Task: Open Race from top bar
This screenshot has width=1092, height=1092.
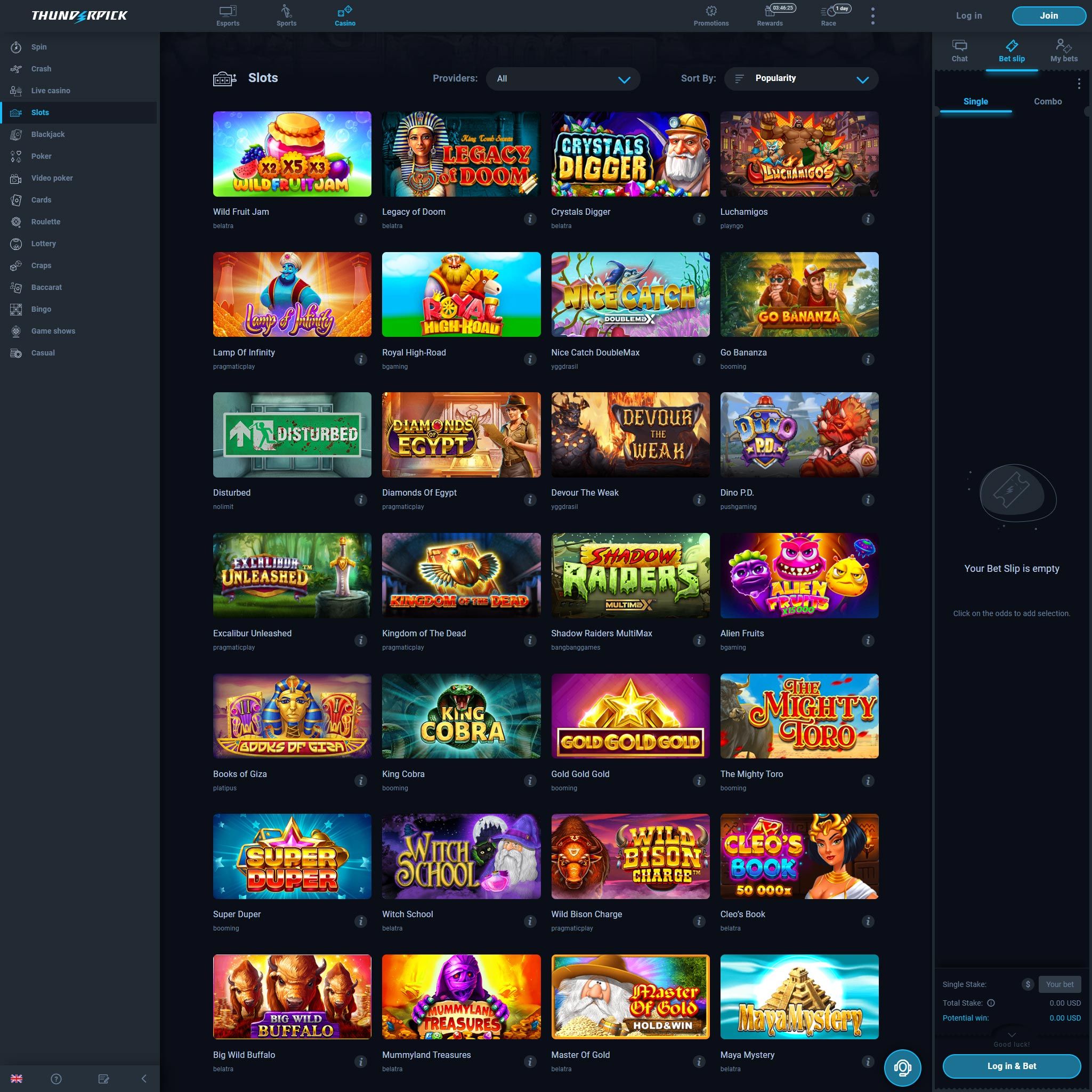Action: pos(829,16)
